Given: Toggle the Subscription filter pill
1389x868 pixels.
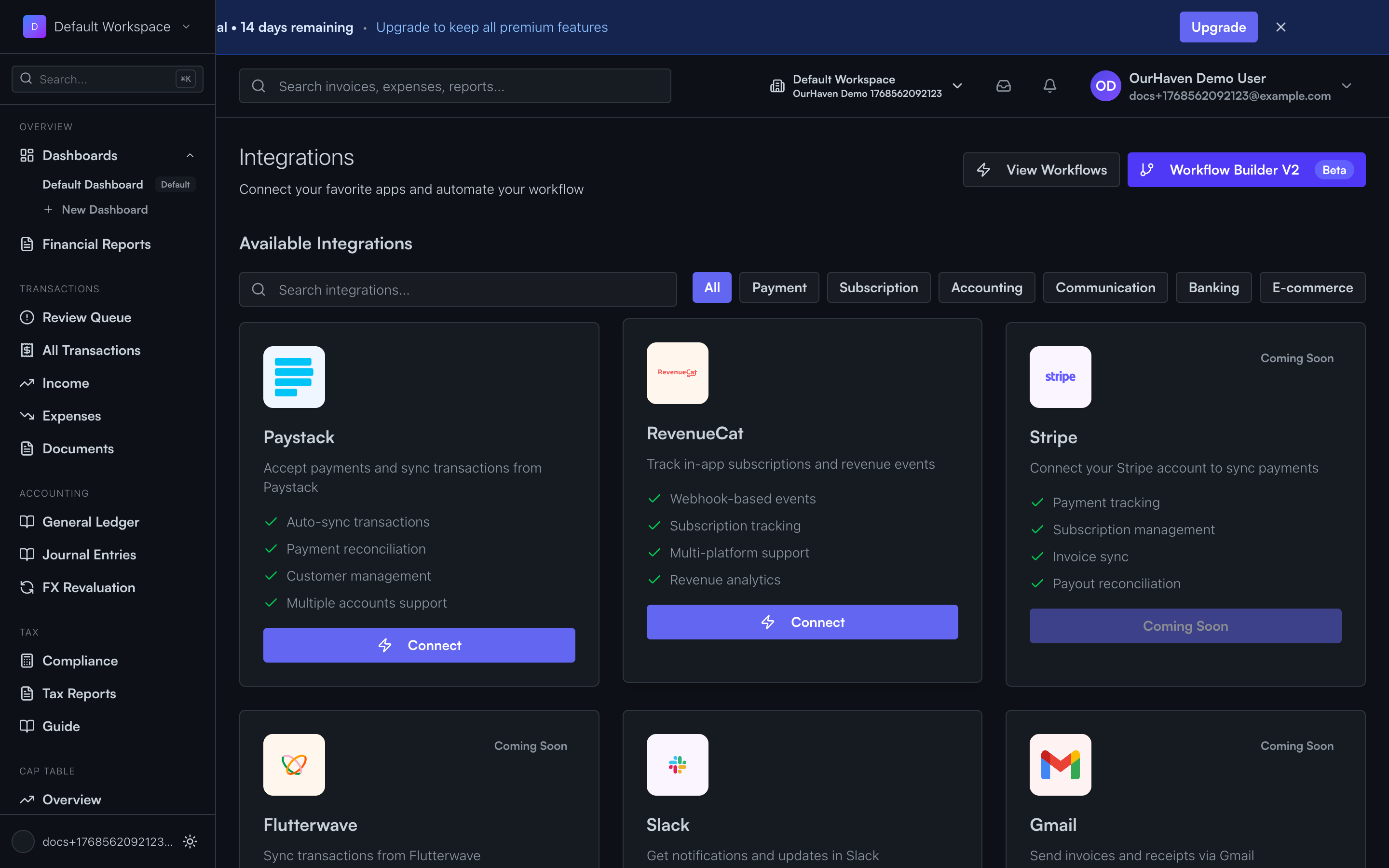Looking at the screenshot, I should click(x=878, y=287).
